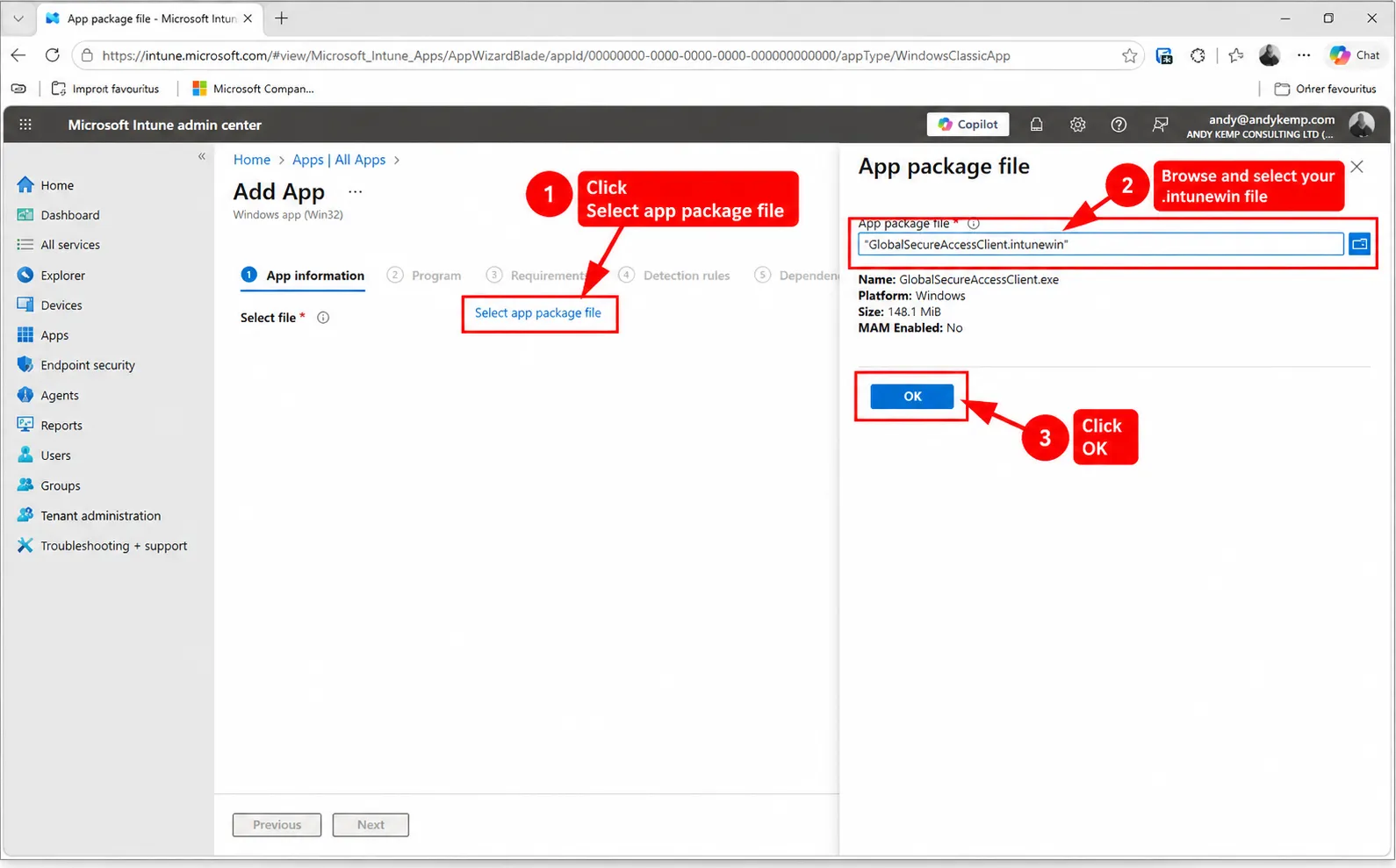Viewport: 1396px width, 868px height.
Task: Click the App package file text field
Action: pyautogui.click(x=1101, y=245)
